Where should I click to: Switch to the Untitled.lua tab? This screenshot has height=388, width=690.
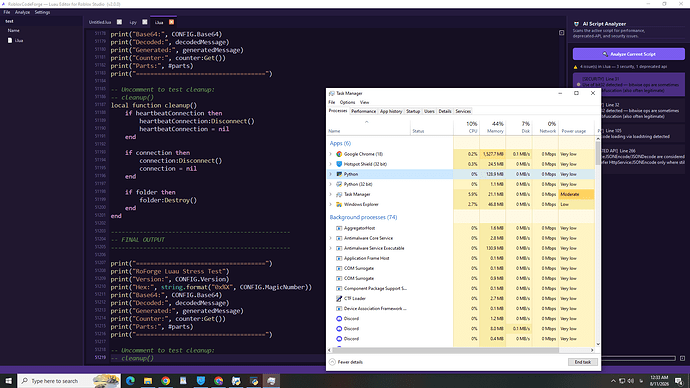click(x=100, y=22)
